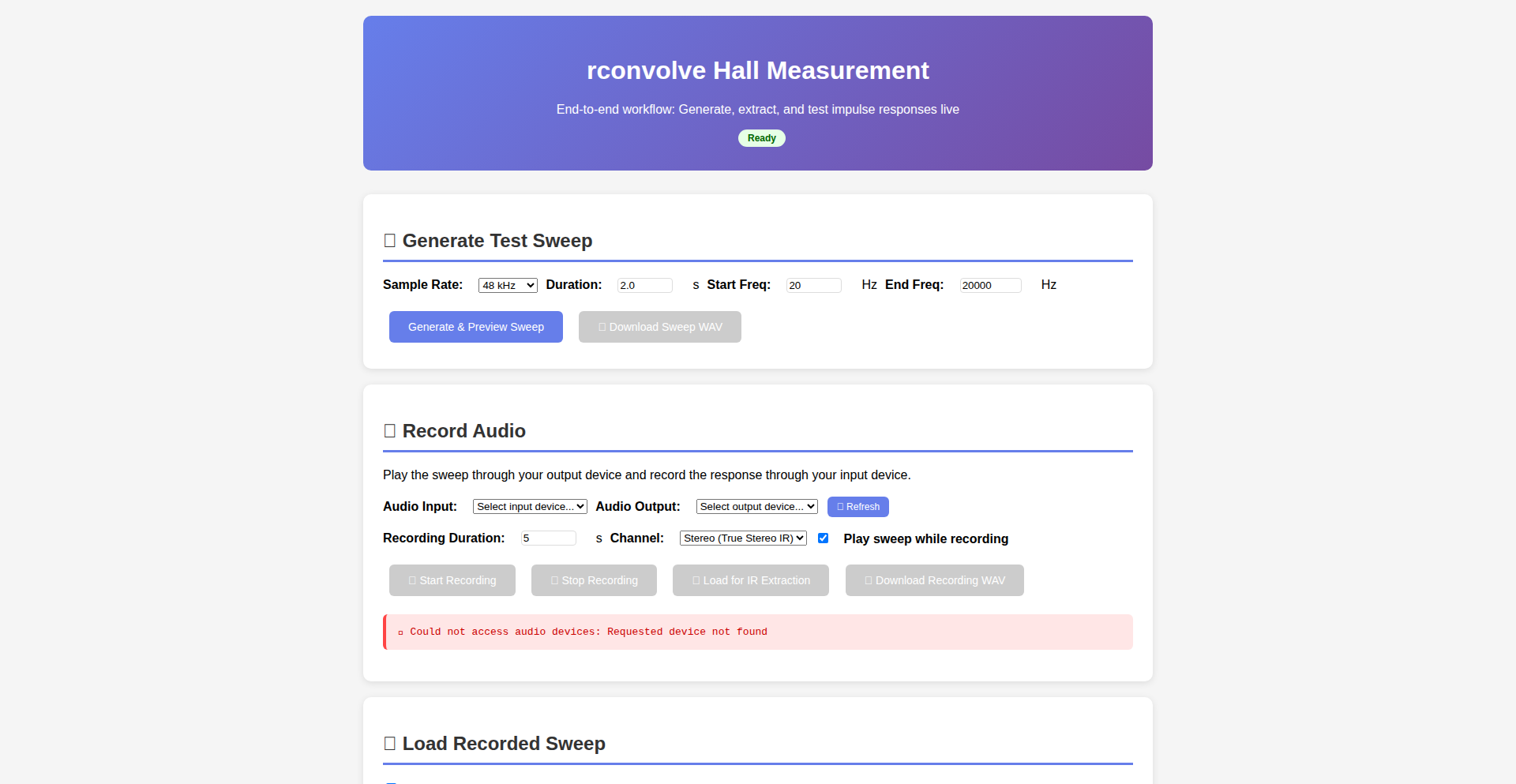Click the Recording Duration field showing 5
The width and height of the screenshot is (1516, 784).
(x=547, y=538)
